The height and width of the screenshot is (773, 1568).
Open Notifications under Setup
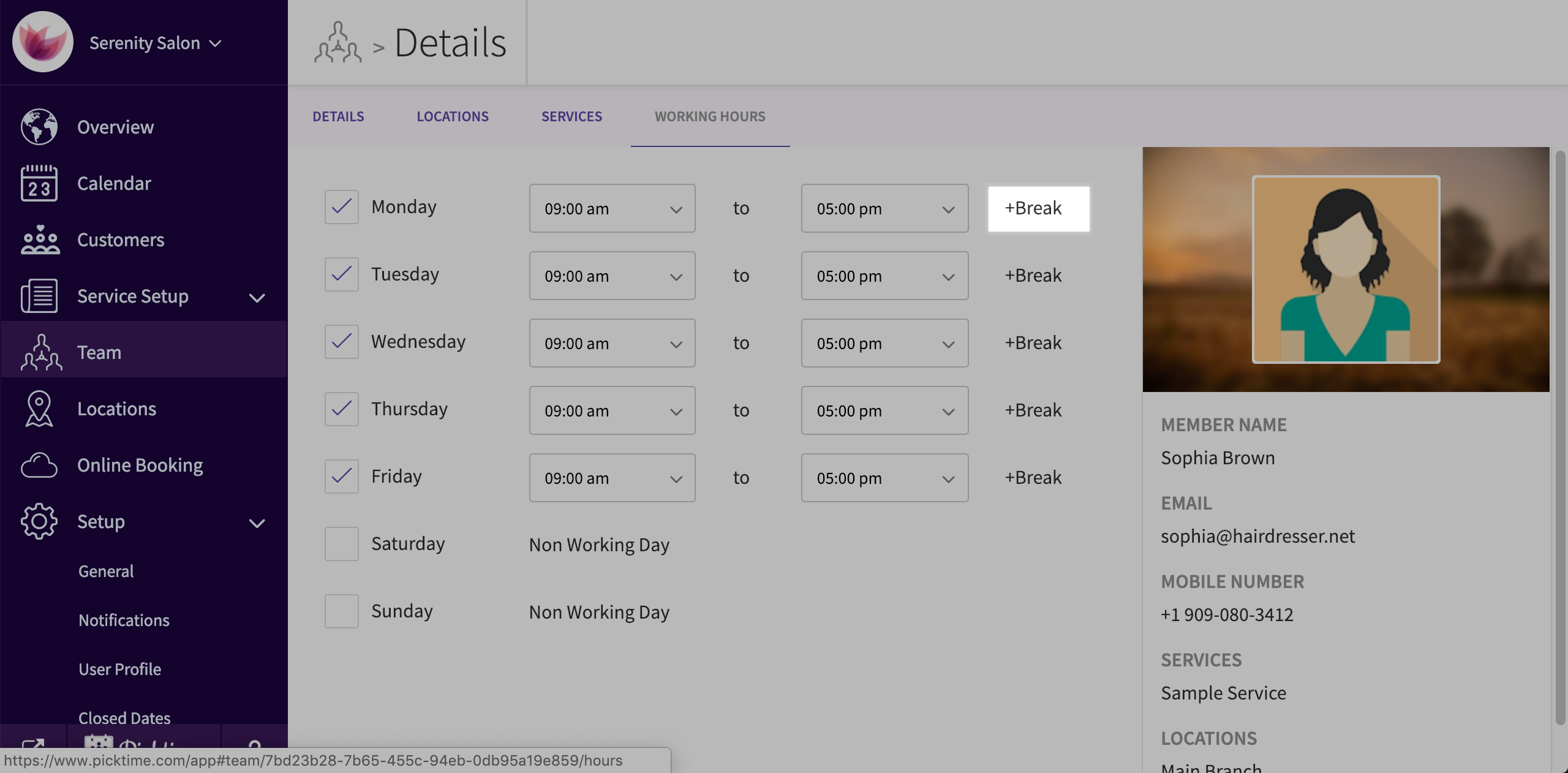(124, 620)
